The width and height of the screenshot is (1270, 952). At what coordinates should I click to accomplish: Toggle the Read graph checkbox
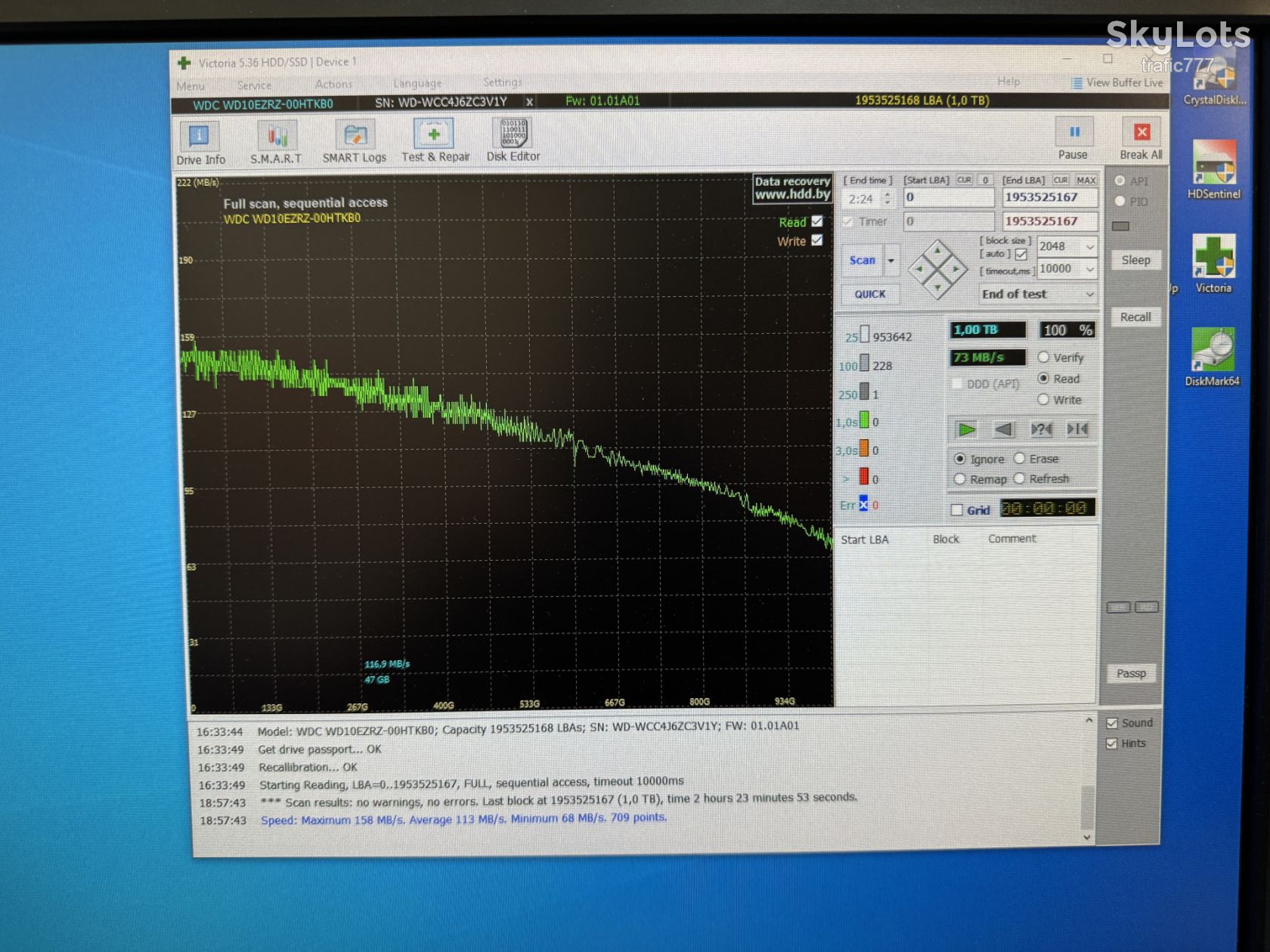pos(817,221)
